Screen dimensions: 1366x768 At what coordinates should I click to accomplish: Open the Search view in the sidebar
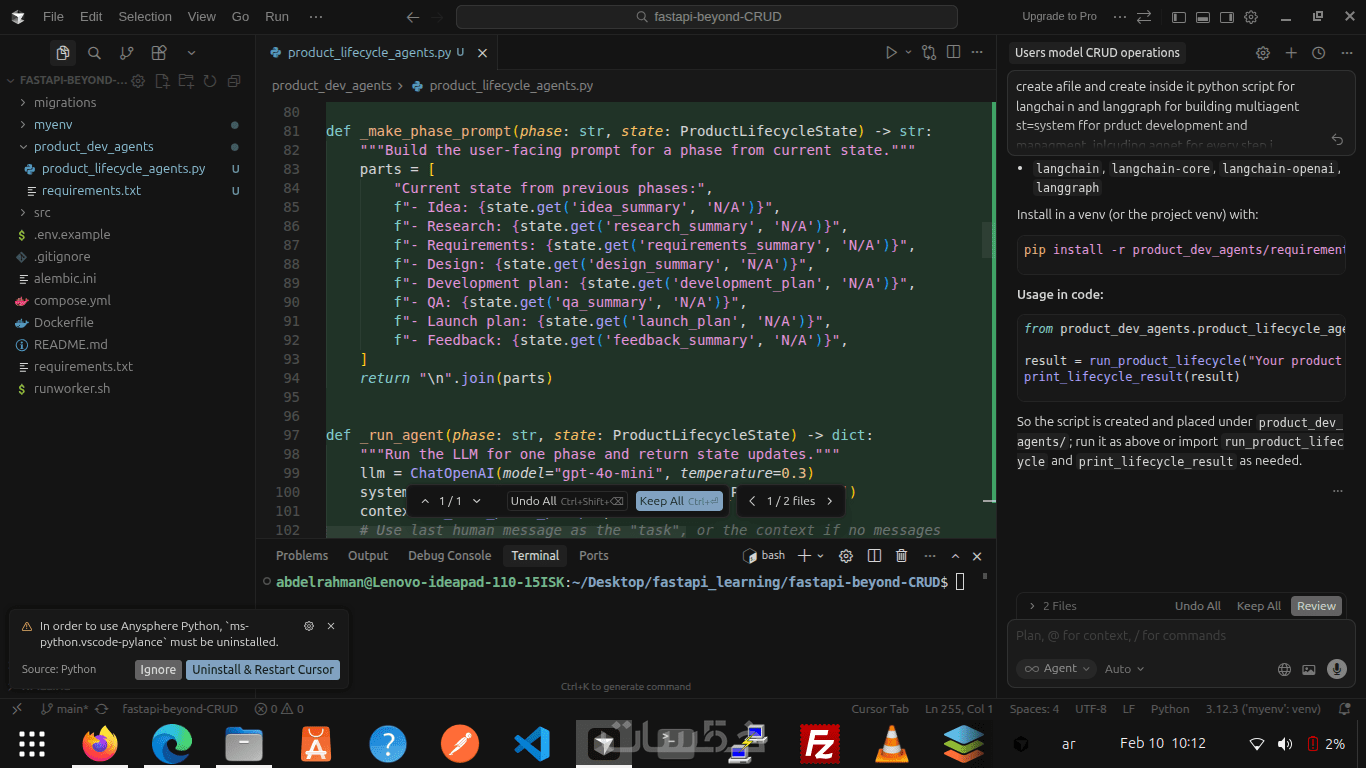tap(94, 53)
